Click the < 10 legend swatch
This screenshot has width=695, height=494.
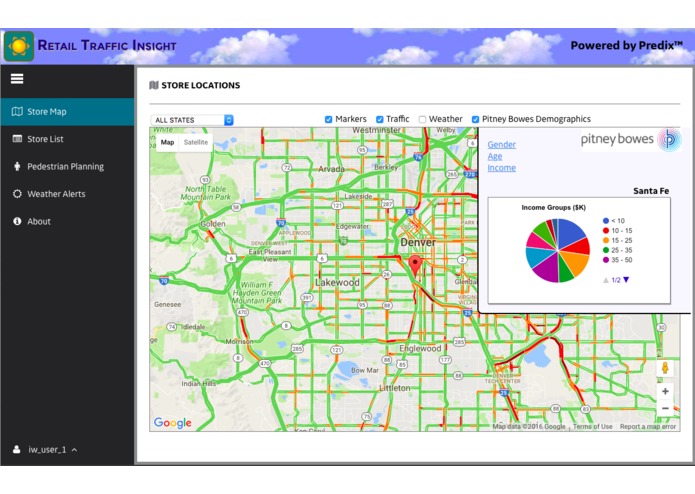[x=605, y=221]
